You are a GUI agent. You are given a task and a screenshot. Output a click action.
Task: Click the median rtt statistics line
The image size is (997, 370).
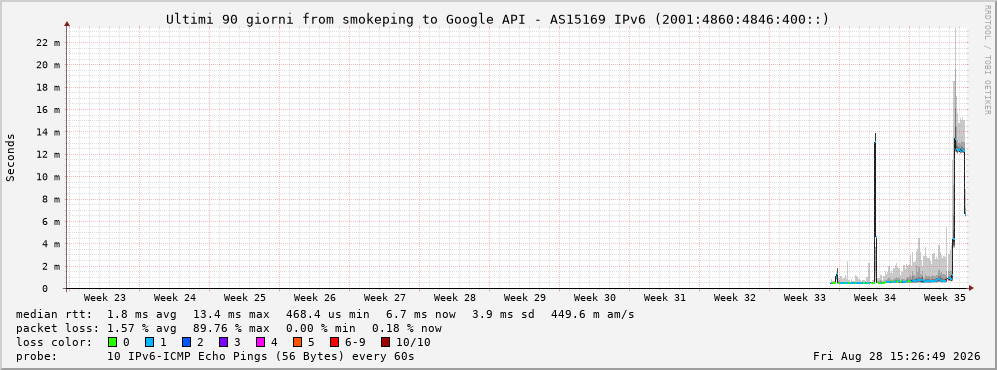point(325,314)
